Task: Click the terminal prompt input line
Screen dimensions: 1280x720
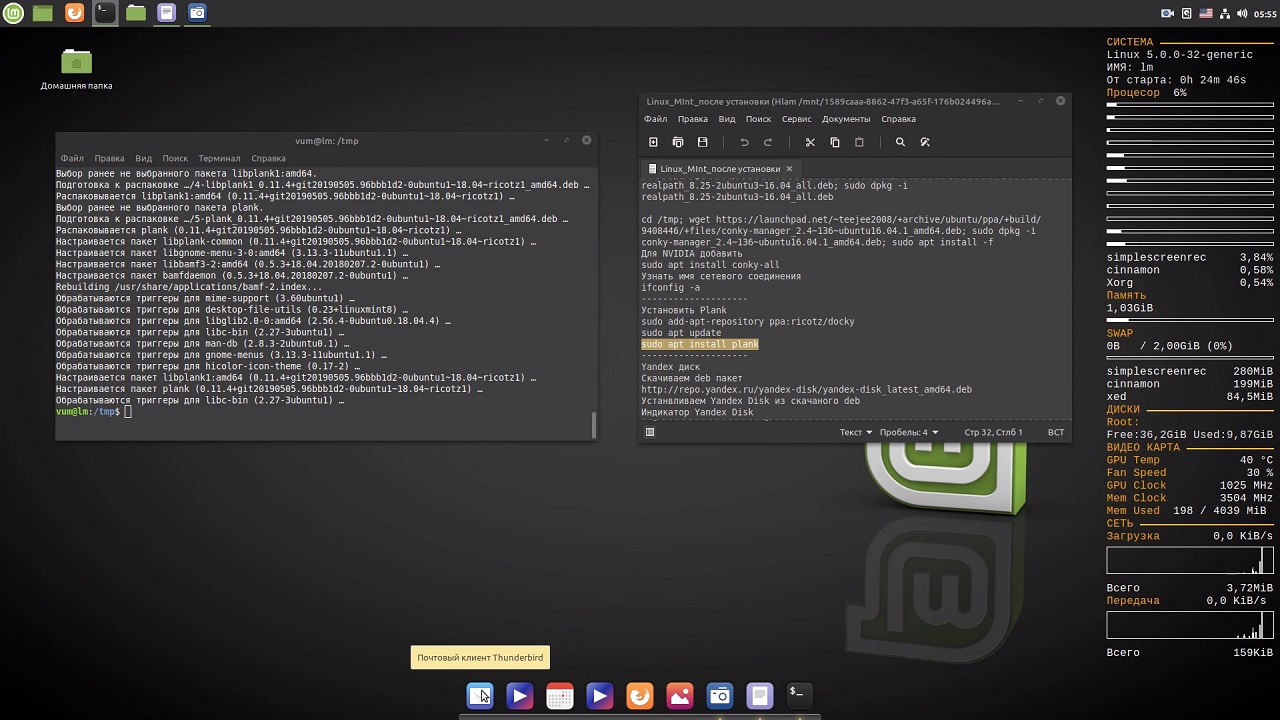Action: (300, 412)
